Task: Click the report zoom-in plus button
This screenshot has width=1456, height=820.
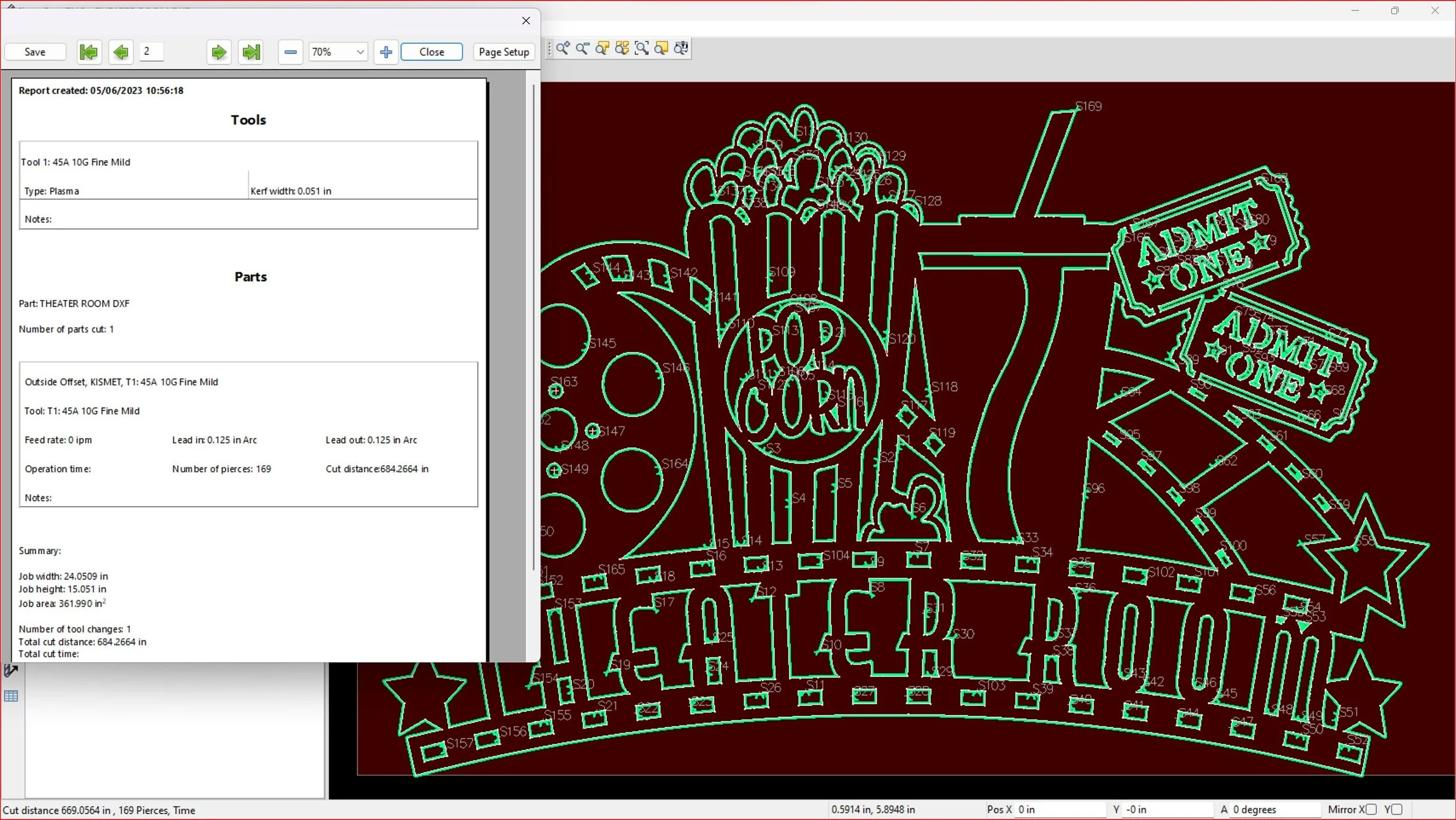Action: [386, 52]
